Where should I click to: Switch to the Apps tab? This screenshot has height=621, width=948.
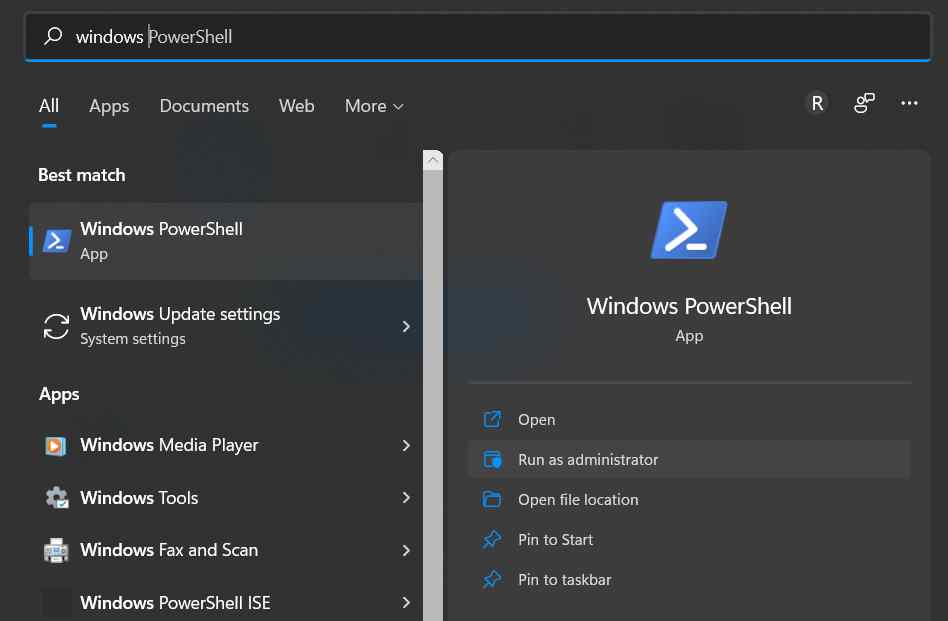click(x=109, y=106)
